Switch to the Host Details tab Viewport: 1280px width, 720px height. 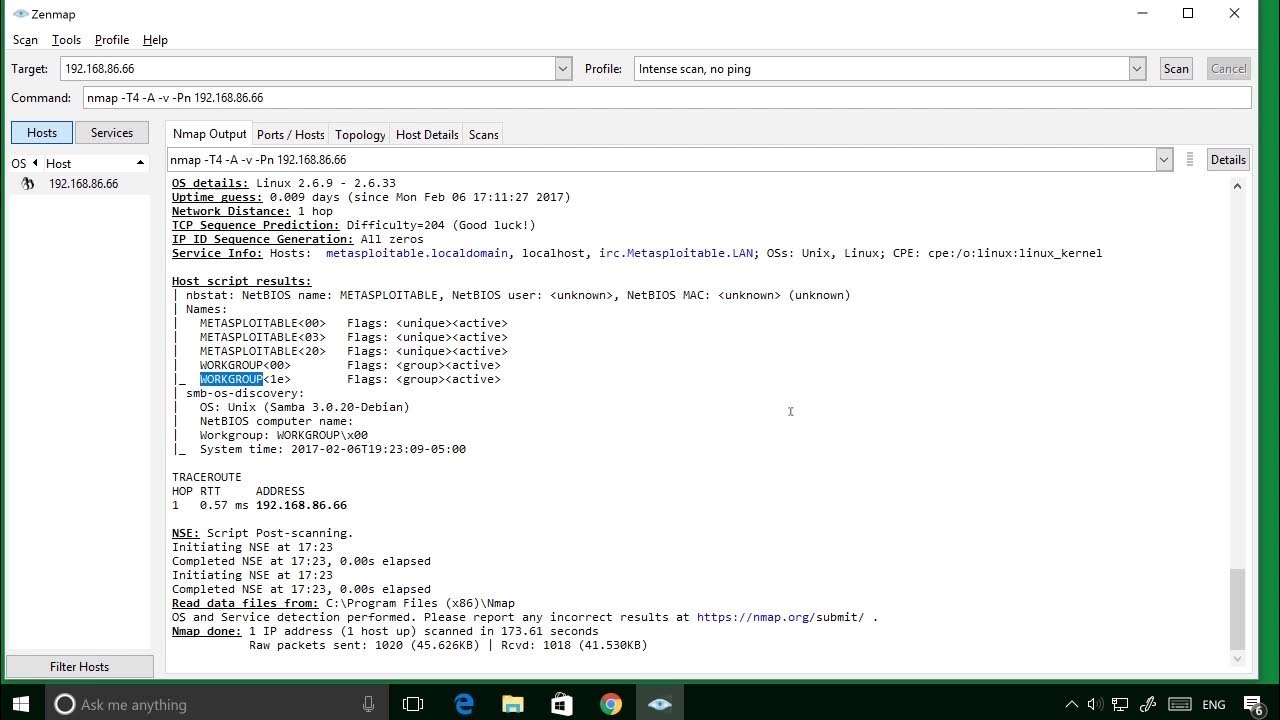(427, 135)
